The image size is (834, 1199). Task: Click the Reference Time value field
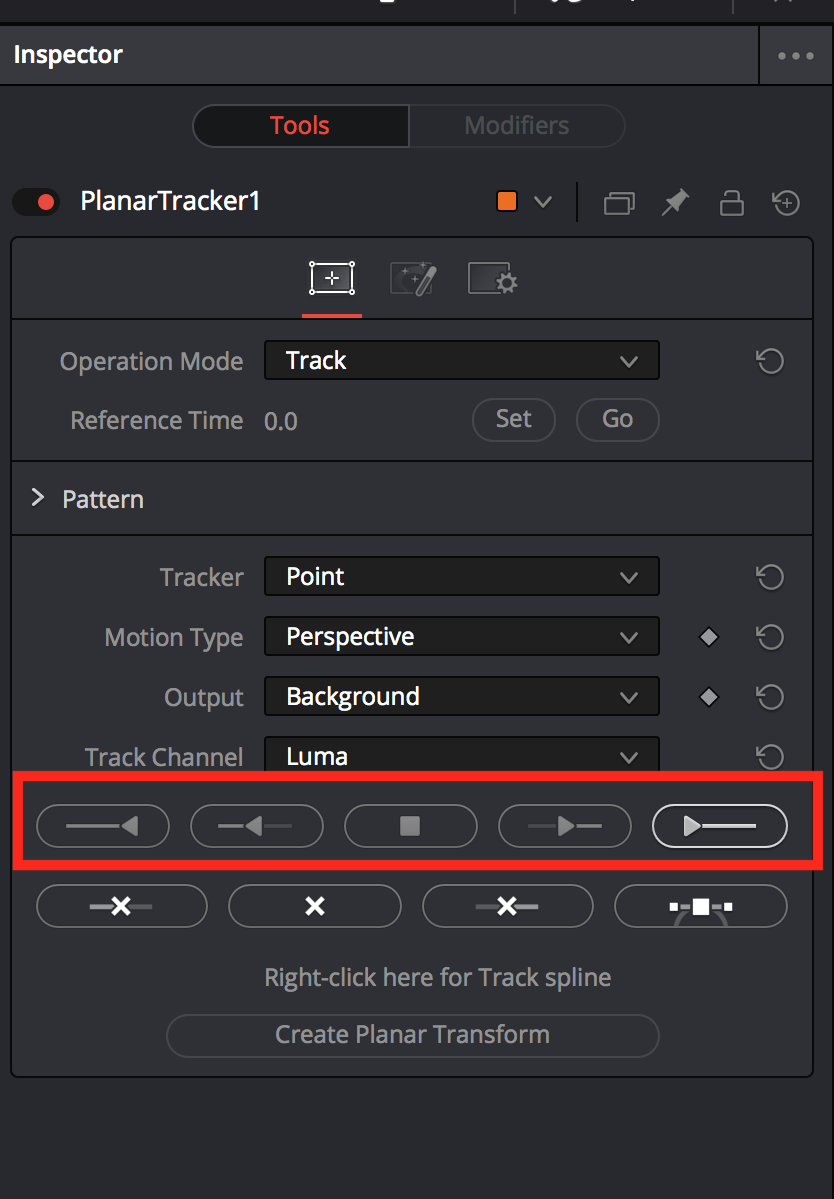(x=281, y=421)
